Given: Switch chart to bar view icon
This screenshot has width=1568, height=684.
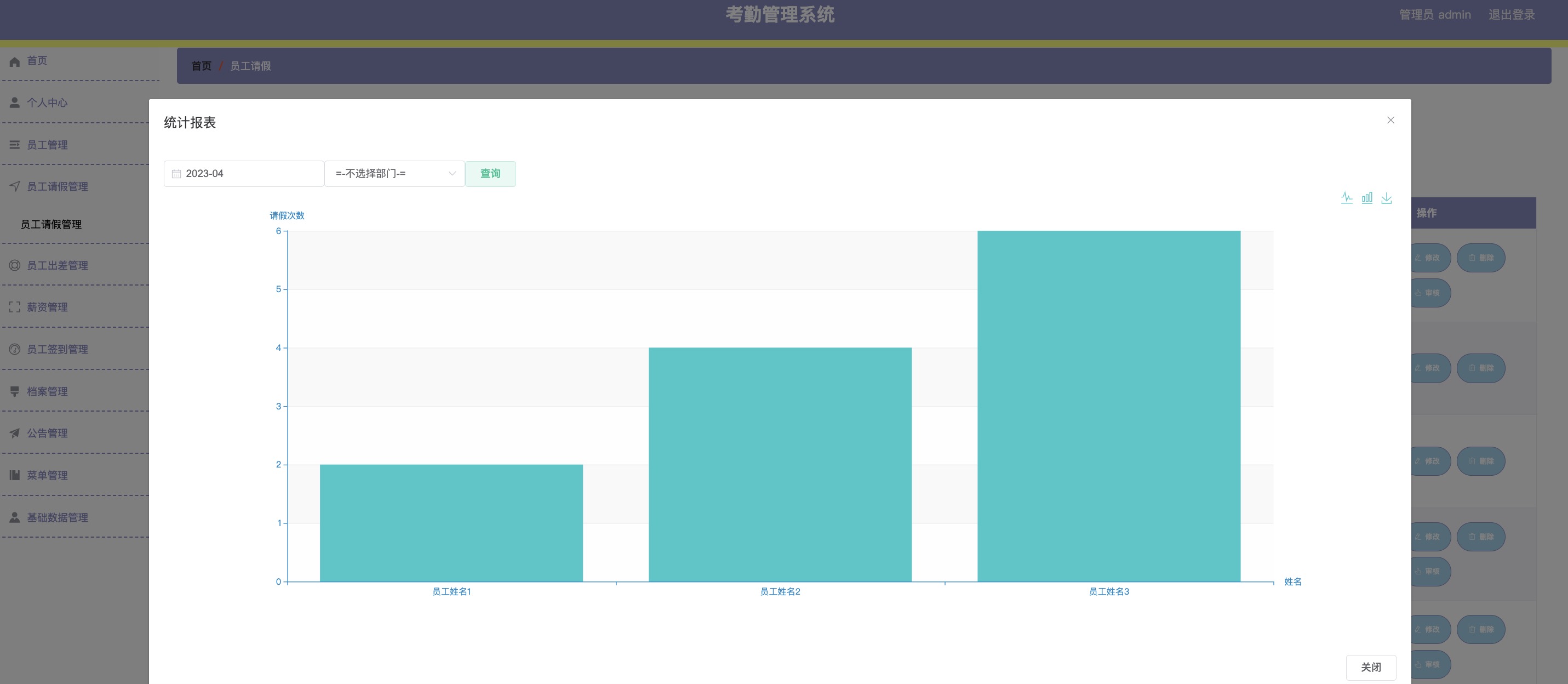Looking at the screenshot, I should click(x=1367, y=198).
